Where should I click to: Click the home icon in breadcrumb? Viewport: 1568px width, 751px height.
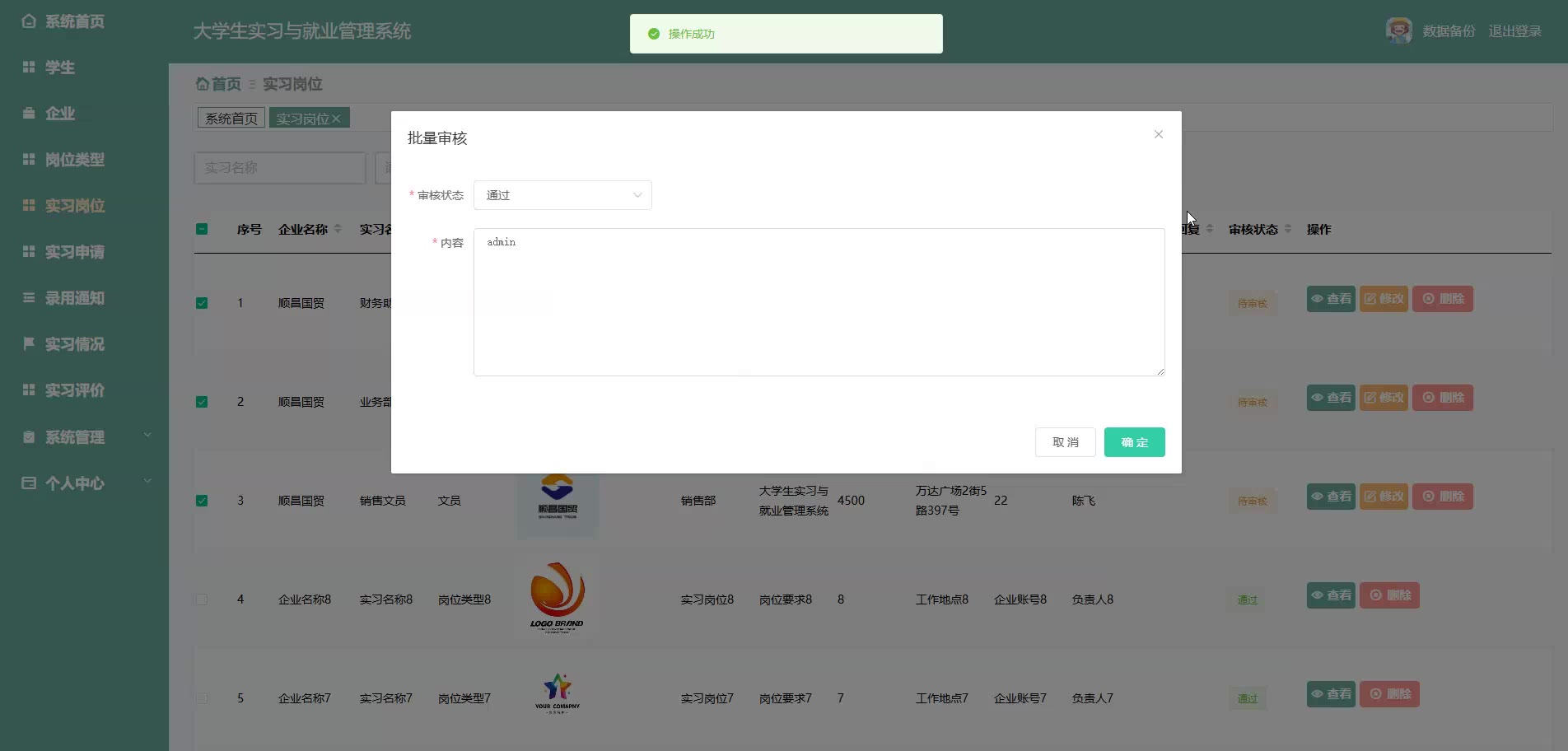point(203,84)
